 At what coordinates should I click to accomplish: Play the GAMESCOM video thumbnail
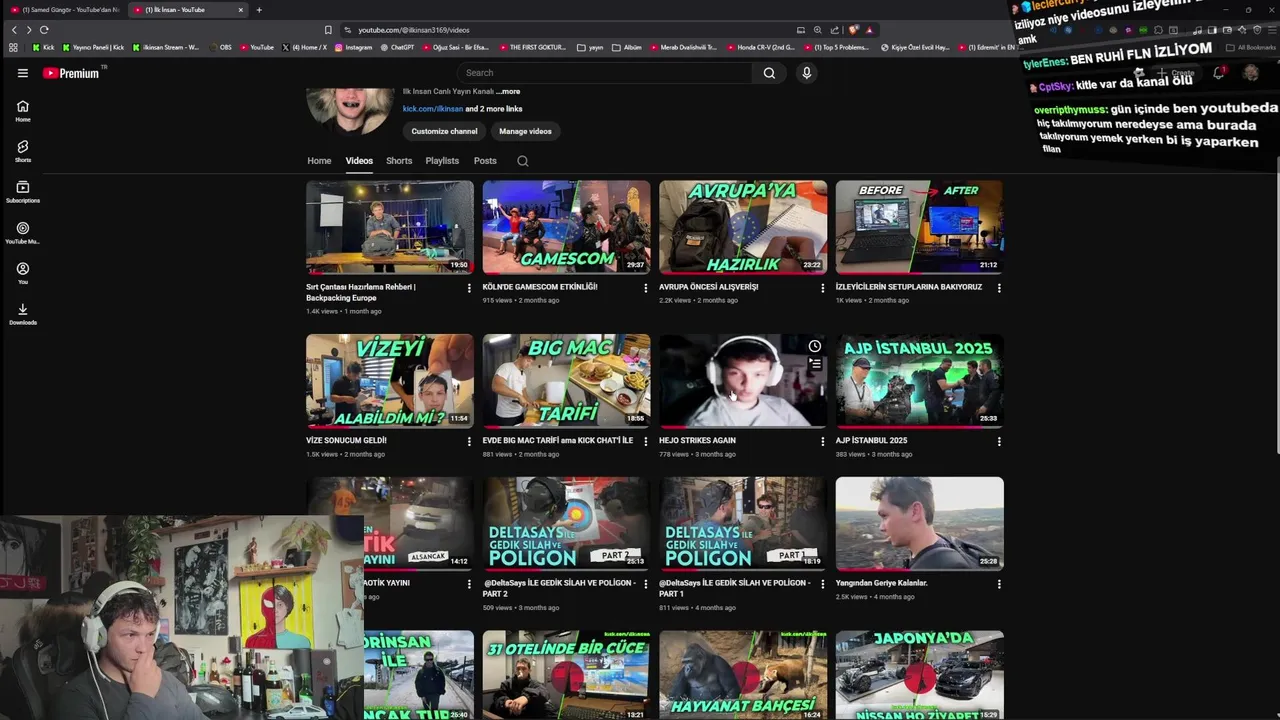[566, 227]
